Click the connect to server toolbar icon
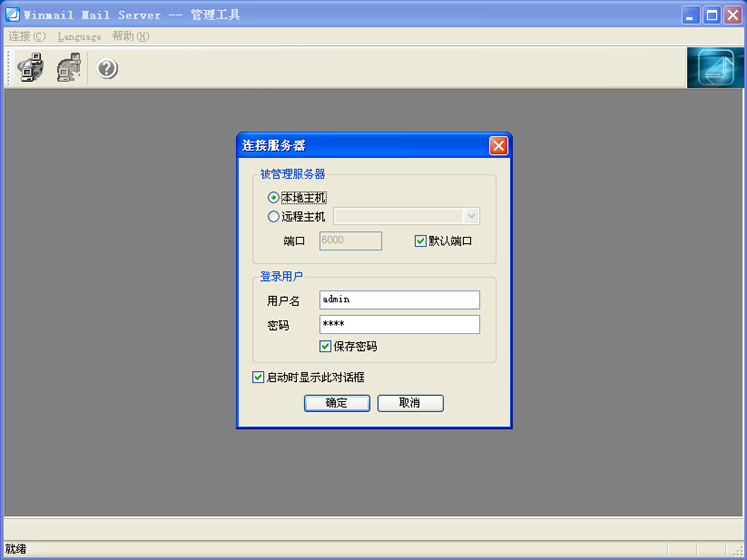 (x=31, y=68)
